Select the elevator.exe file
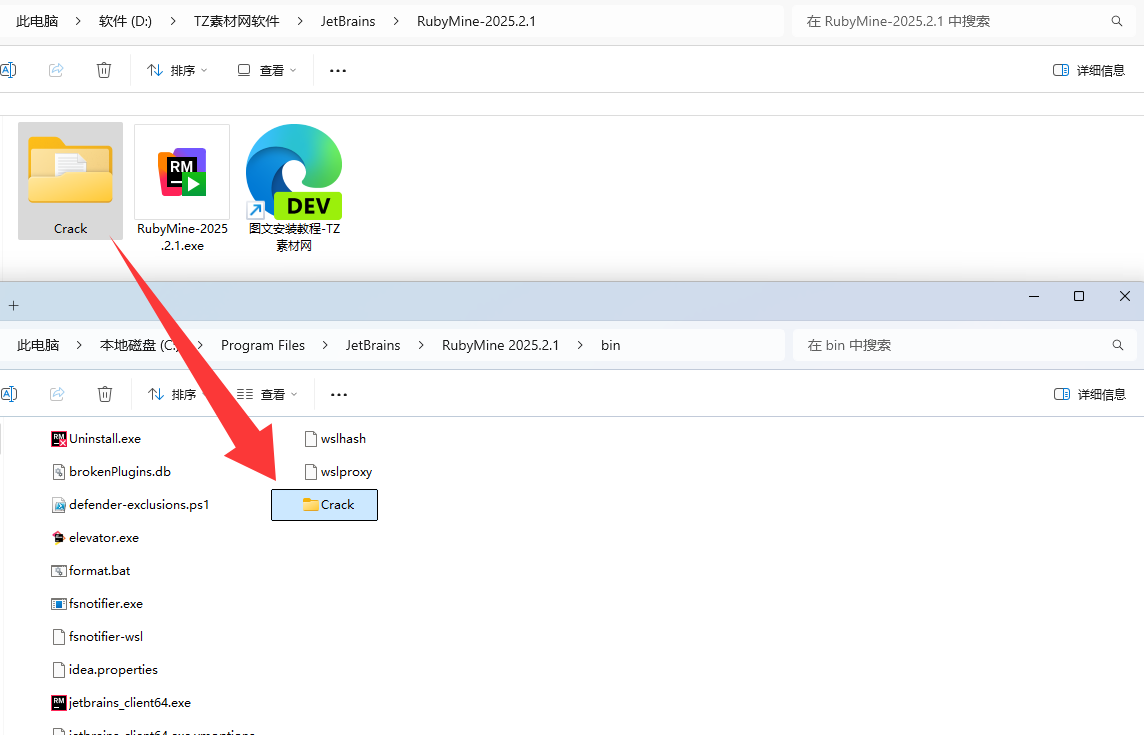 [x=96, y=538]
